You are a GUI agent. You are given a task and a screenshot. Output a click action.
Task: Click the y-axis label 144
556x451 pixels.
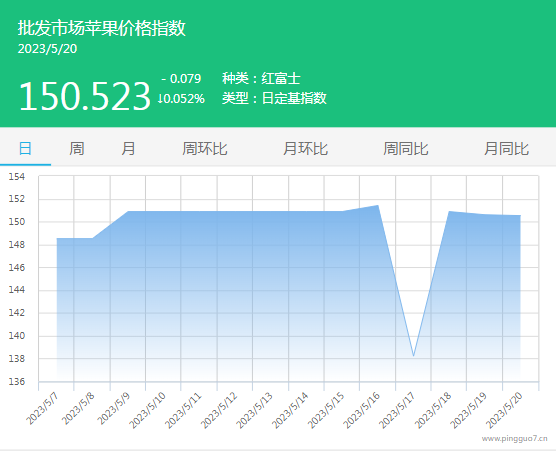click(17, 290)
